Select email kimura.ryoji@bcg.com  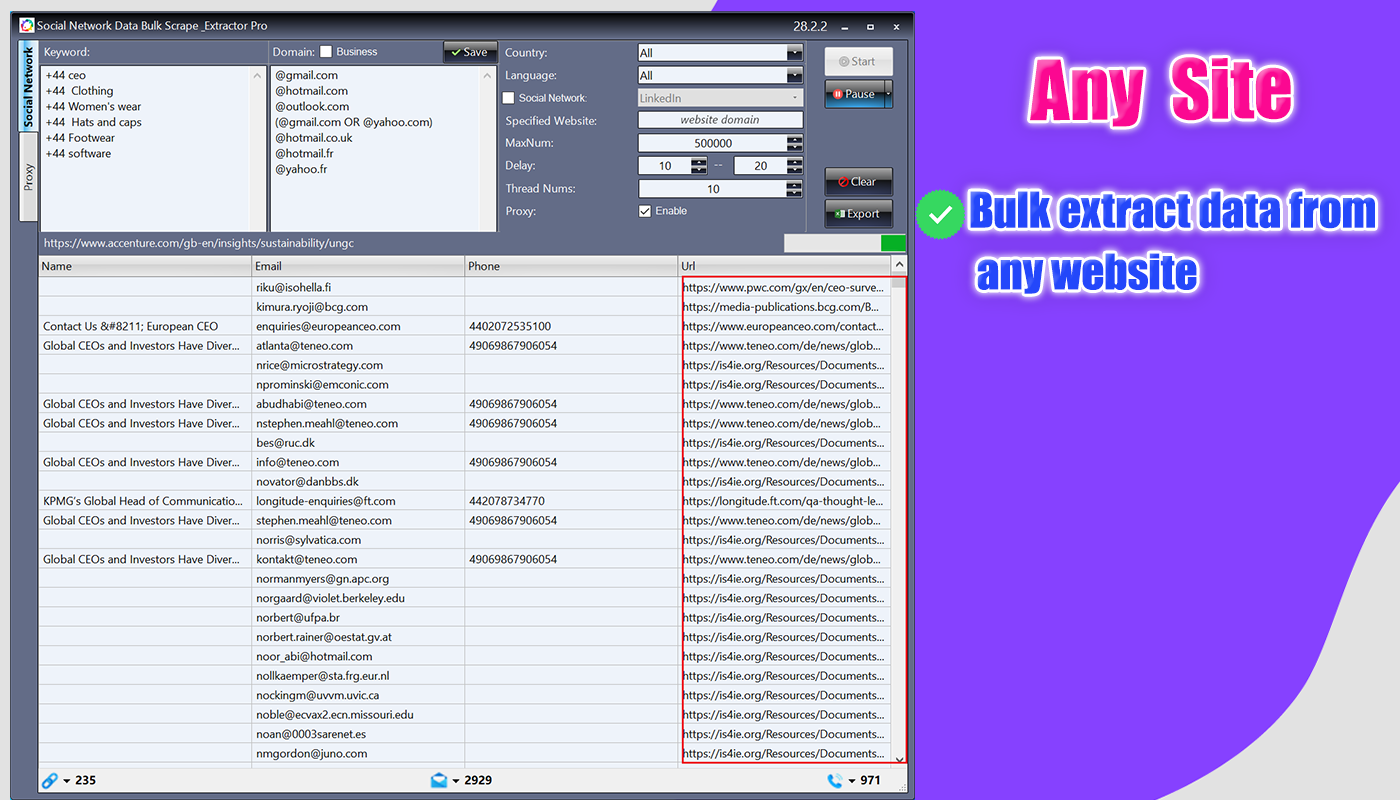click(358, 307)
